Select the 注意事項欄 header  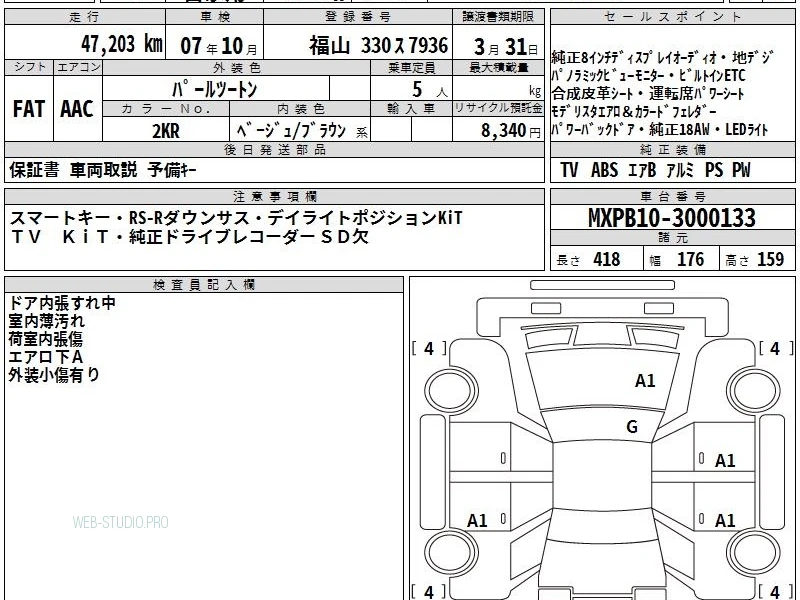(274, 196)
